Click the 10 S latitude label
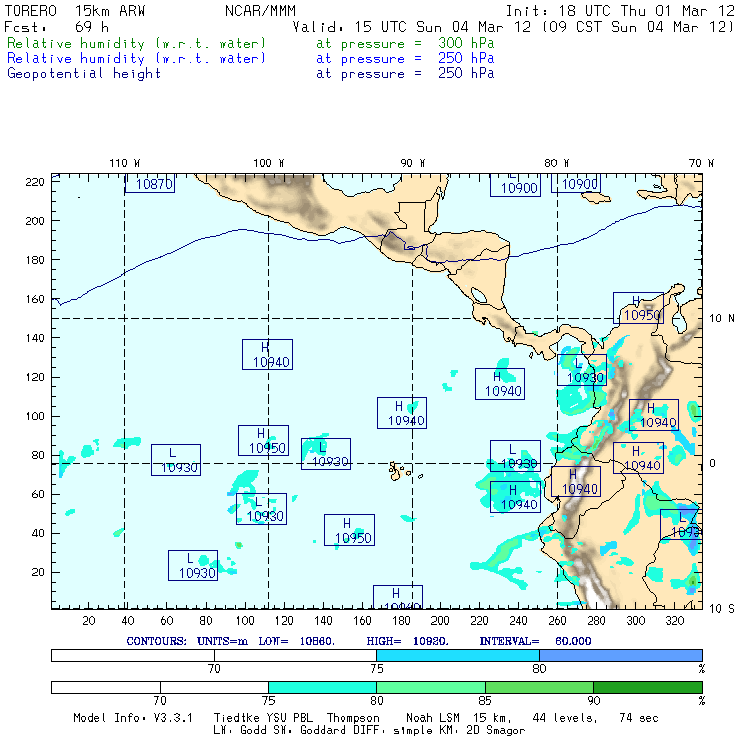This screenshot has width=740, height=740. (x=722, y=608)
